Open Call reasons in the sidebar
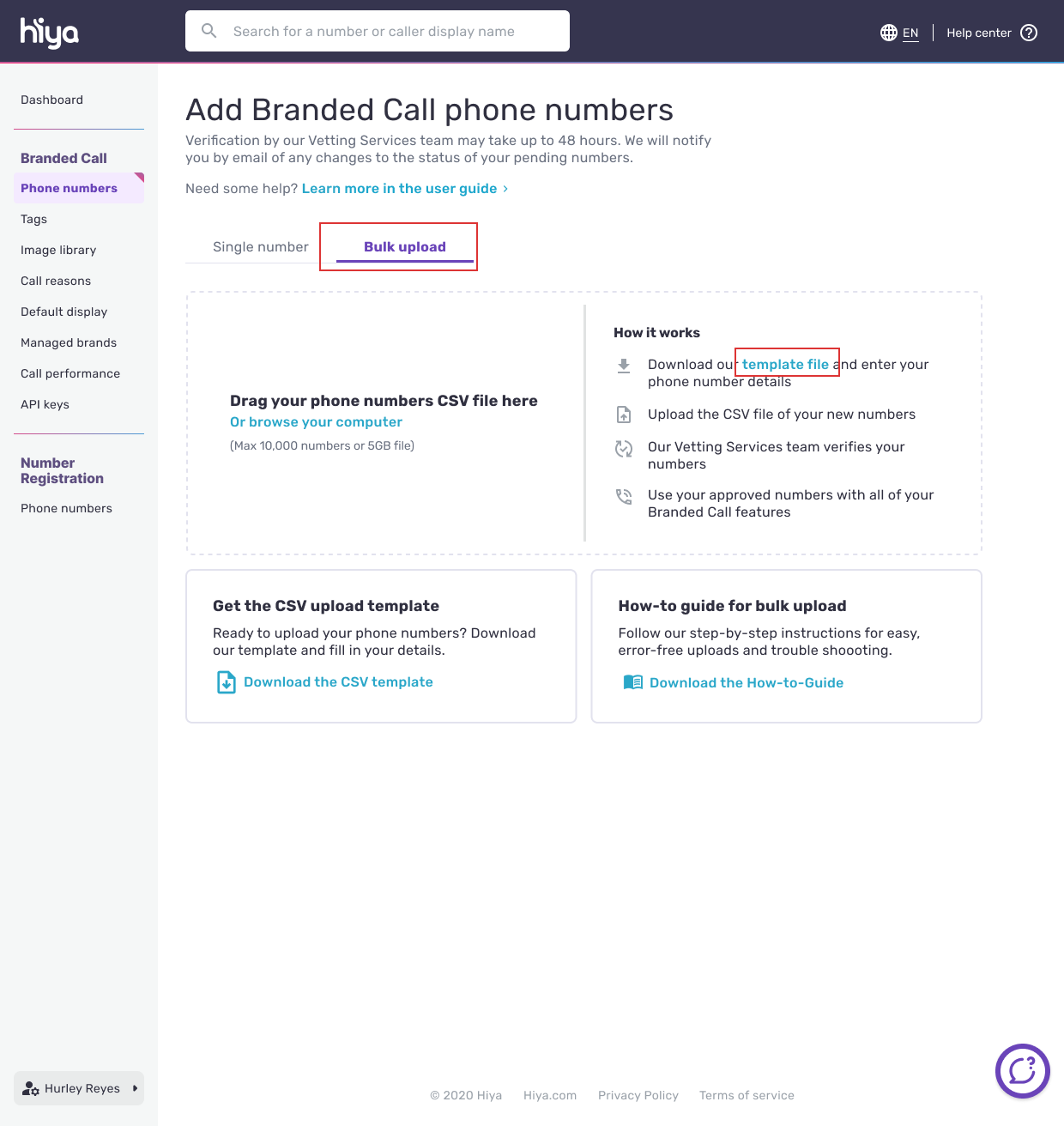The width and height of the screenshot is (1064, 1126). click(x=56, y=281)
